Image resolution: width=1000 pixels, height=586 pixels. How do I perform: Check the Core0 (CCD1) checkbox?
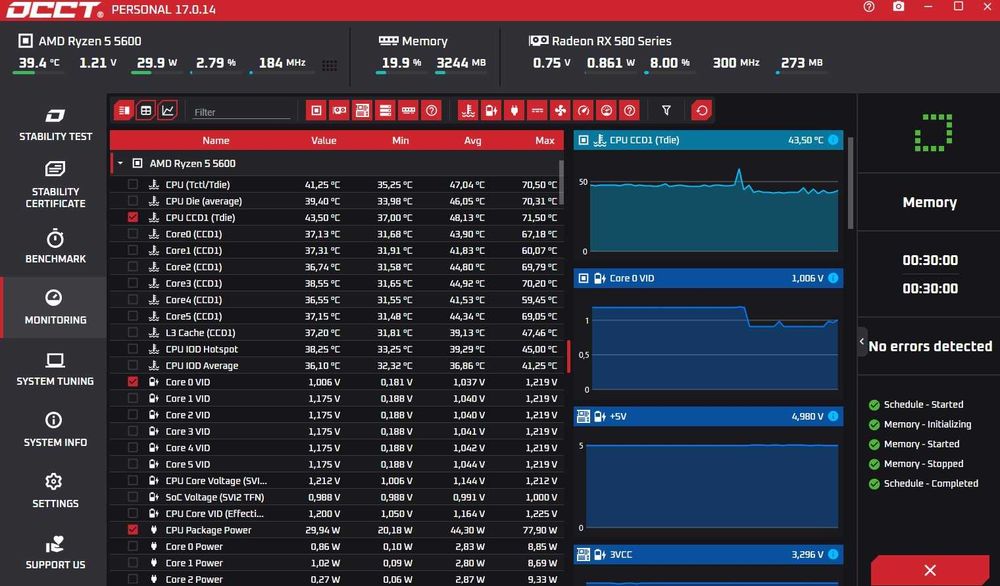133,234
